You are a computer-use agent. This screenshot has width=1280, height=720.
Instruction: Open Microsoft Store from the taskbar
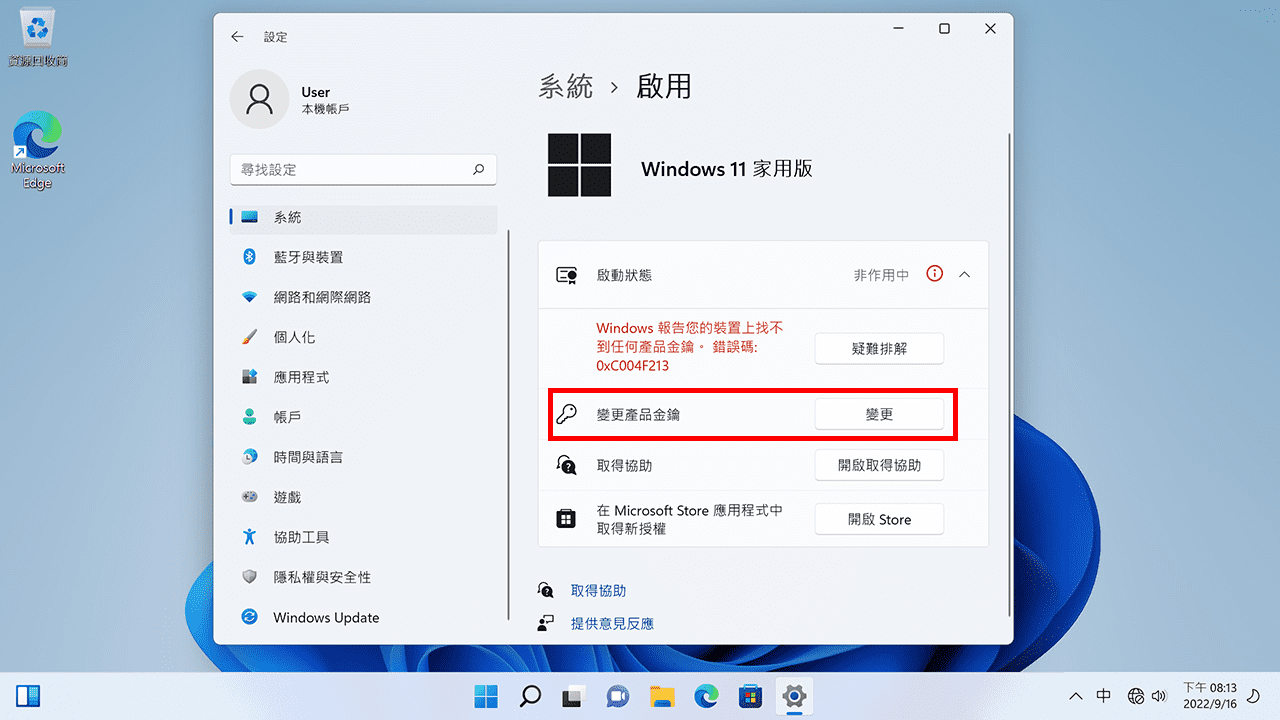coord(749,695)
